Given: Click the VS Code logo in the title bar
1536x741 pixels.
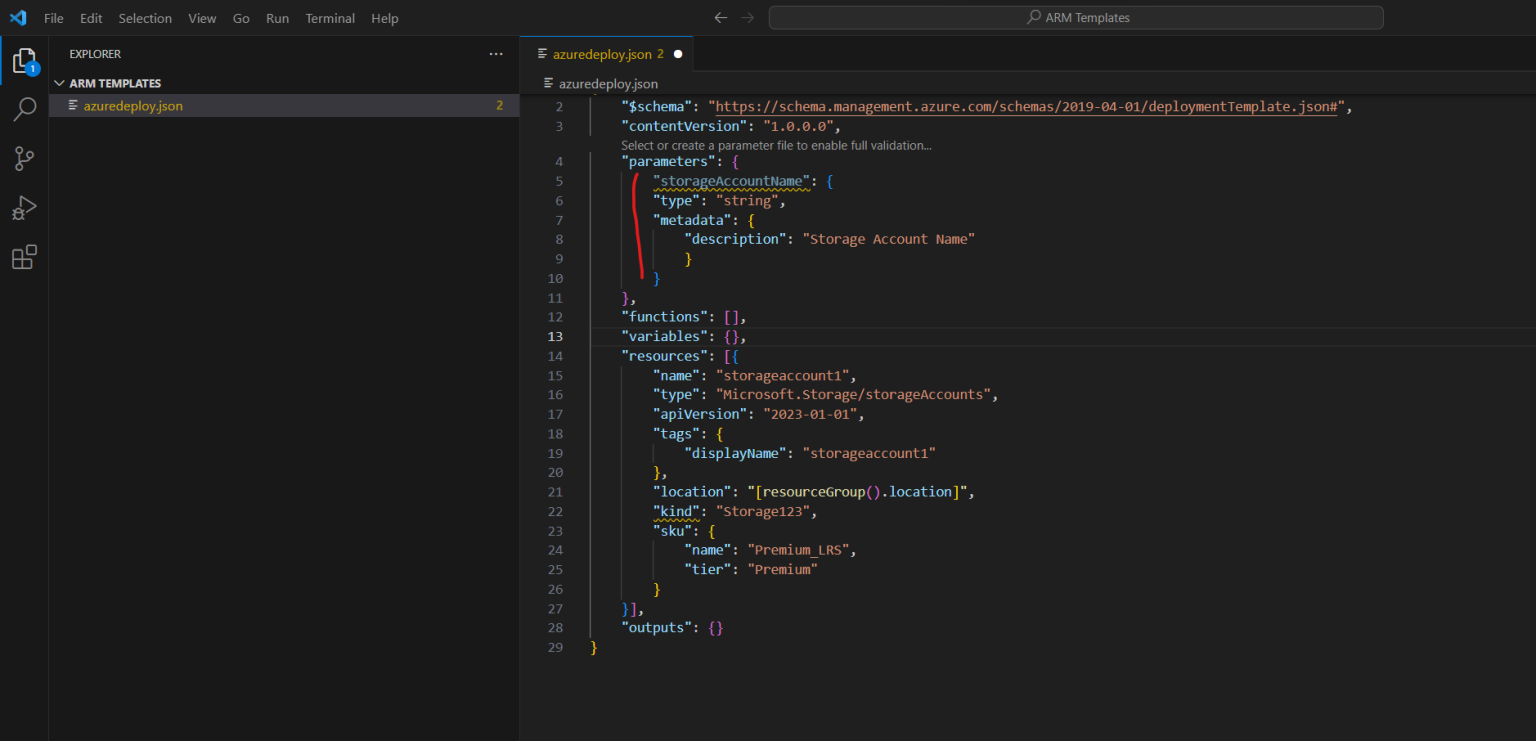Looking at the screenshot, I should pos(18,17).
